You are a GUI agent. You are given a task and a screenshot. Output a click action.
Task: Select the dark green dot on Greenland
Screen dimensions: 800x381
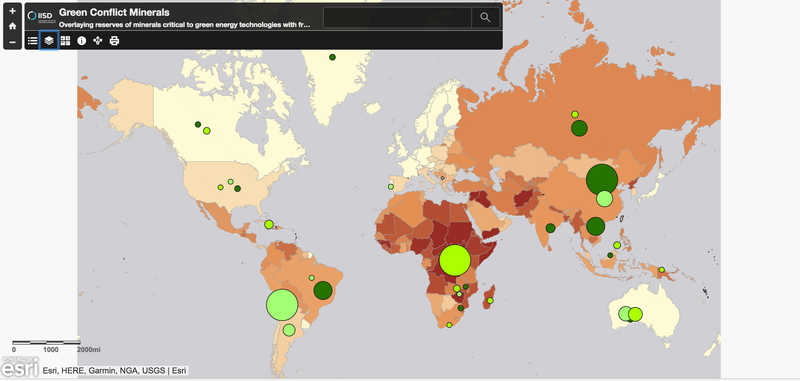click(x=332, y=57)
